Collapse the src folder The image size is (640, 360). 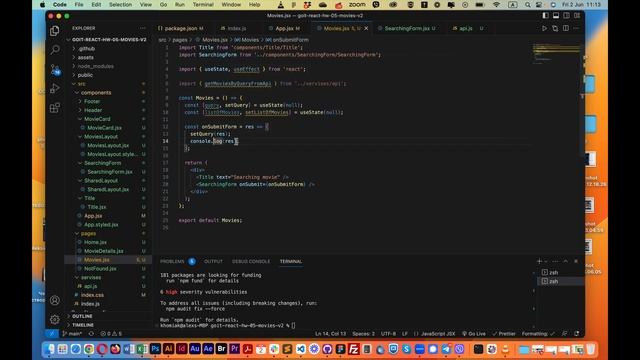coord(82,84)
